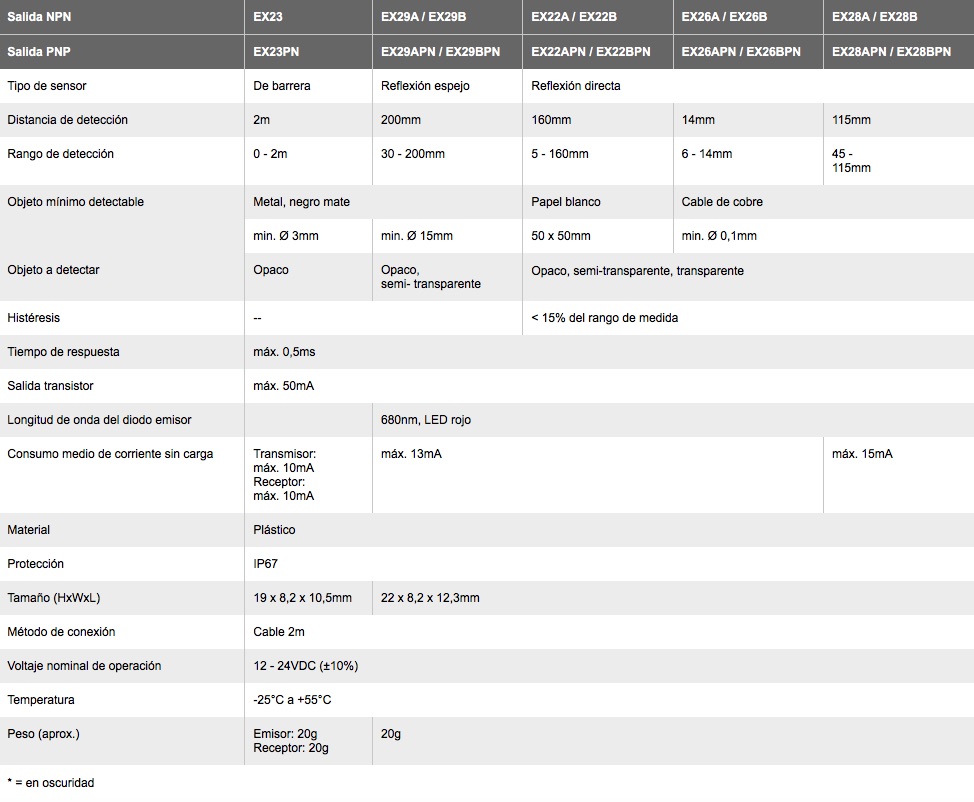The width and height of the screenshot is (974, 802).
Task: Click the Salida NPN row header
Action: click(x=39, y=17)
